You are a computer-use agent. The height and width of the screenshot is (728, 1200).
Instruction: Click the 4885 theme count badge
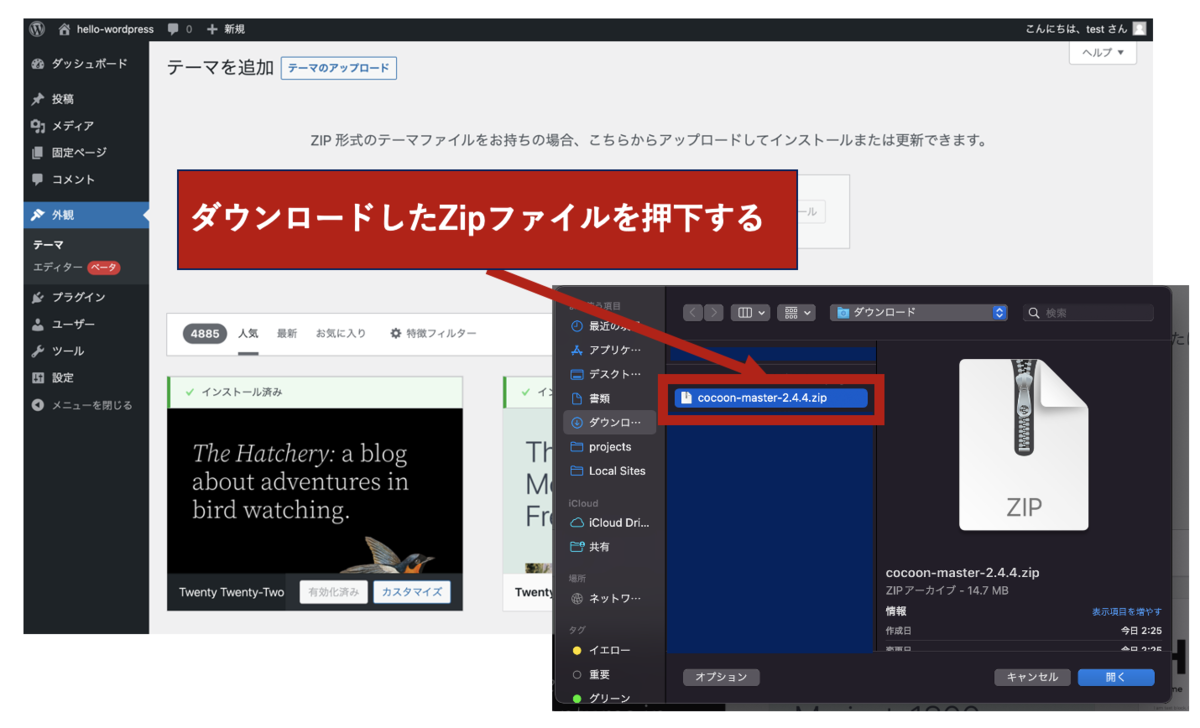pyautogui.click(x=205, y=334)
